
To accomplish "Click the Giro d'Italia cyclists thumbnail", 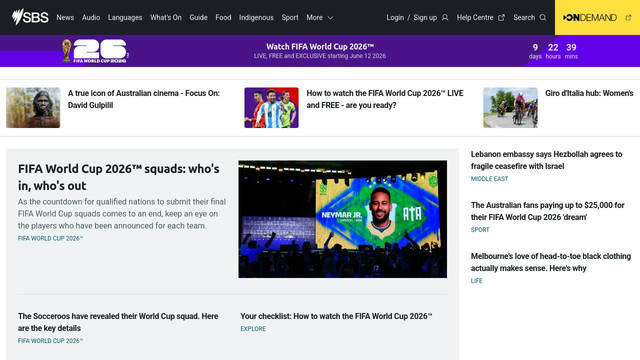I will [x=510, y=108].
